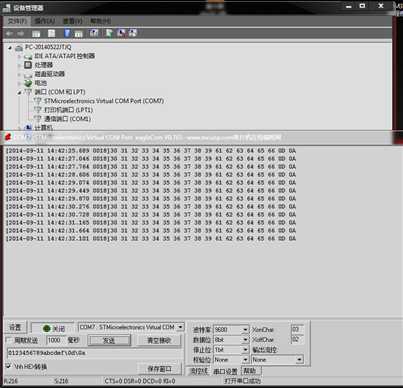The image size is (403, 388).
Task: Open the 帮助(H) menu
Action: 100,21
